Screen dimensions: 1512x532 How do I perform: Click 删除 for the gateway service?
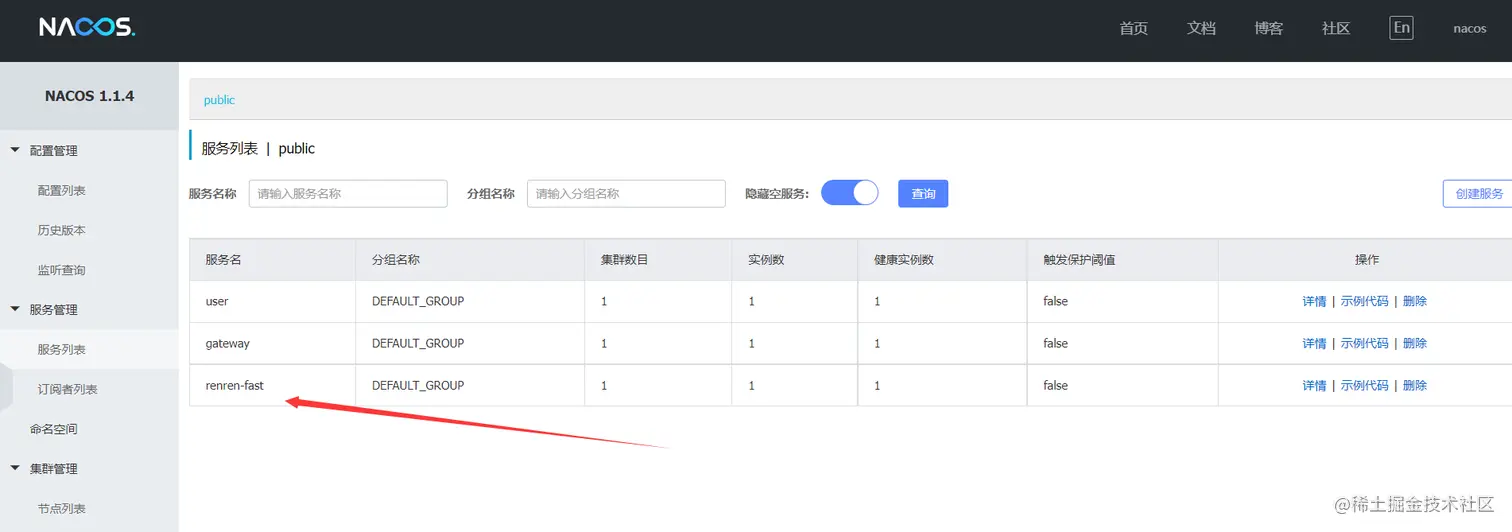[x=1415, y=343]
